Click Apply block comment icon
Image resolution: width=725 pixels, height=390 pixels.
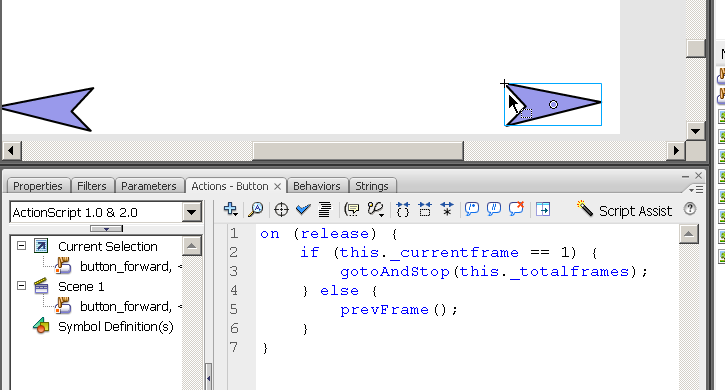pos(472,210)
